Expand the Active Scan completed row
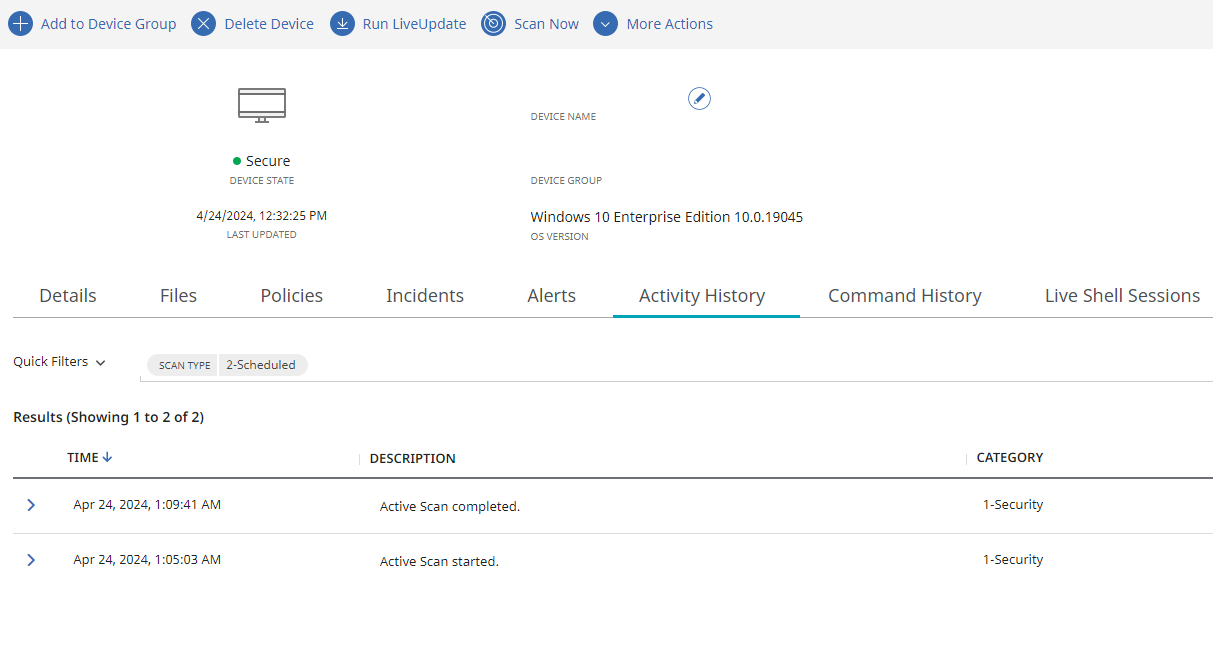Viewport: 1213px width, 653px height. pos(31,505)
